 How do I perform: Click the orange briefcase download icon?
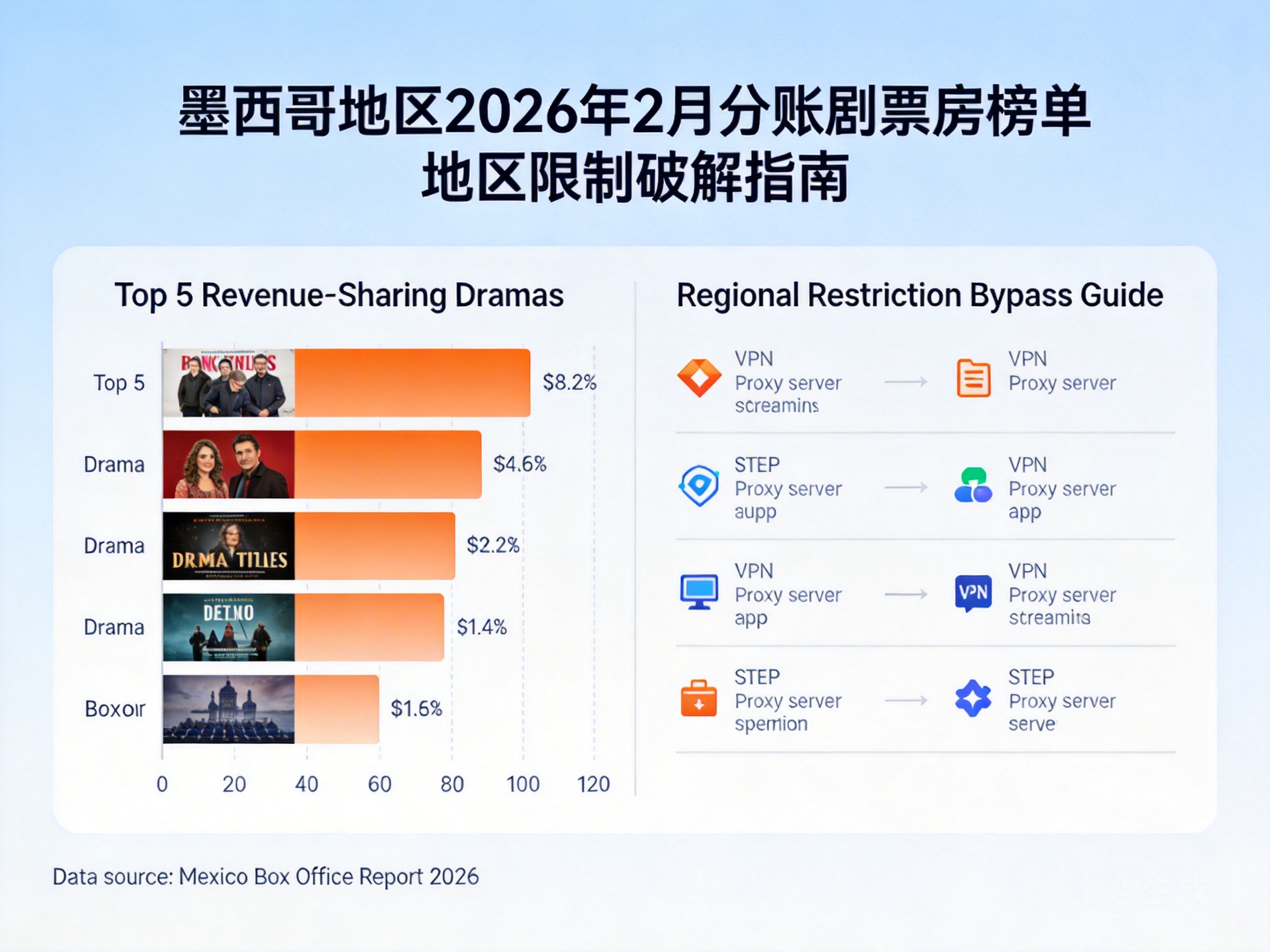coord(699,699)
